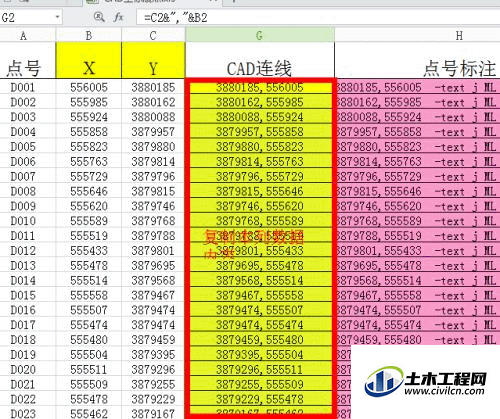500x419 pixels.
Task: Click the CAD连线 header cell
Action: pos(260,60)
